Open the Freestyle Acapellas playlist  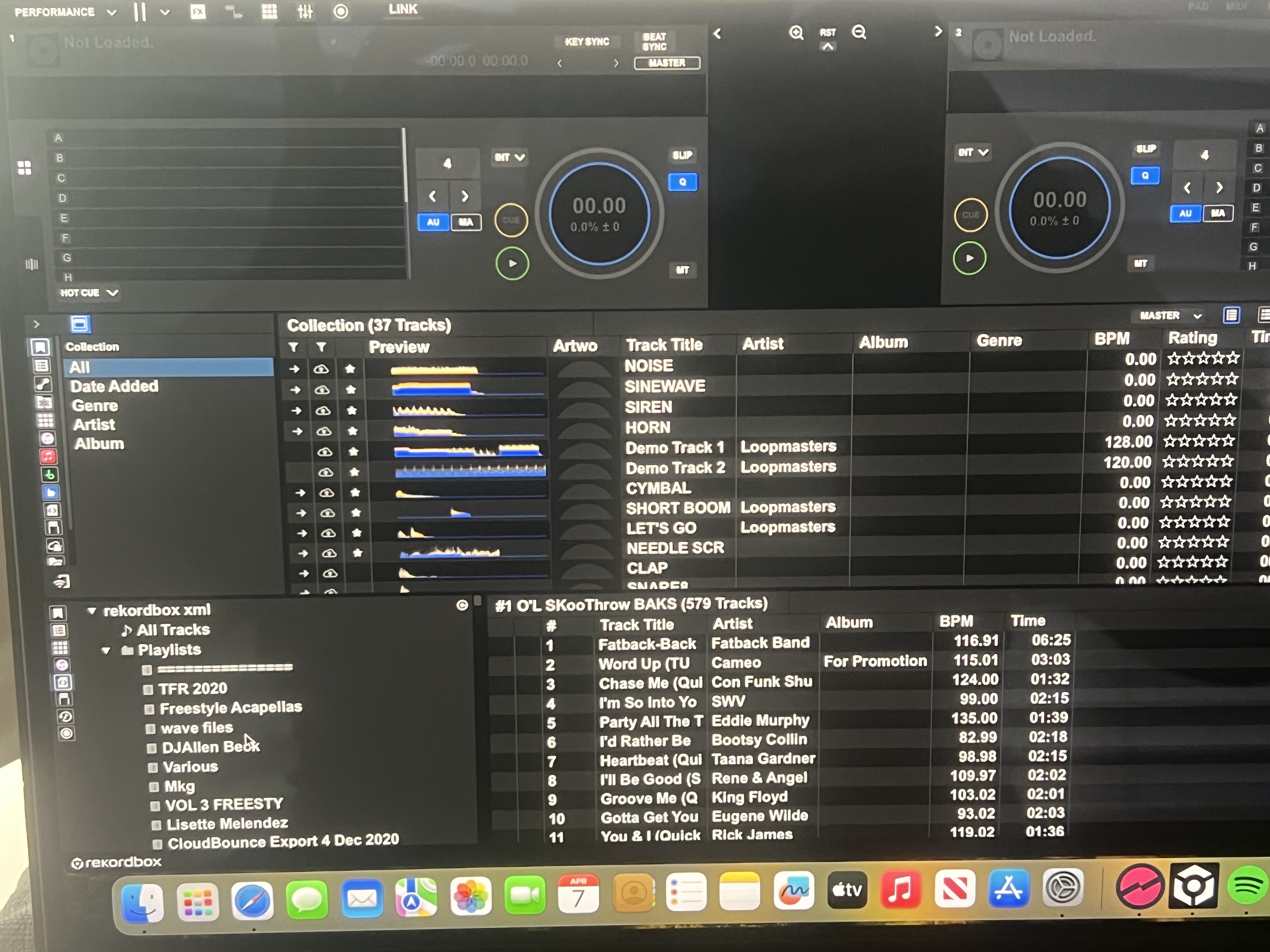pyautogui.click(x=230, y=707)
